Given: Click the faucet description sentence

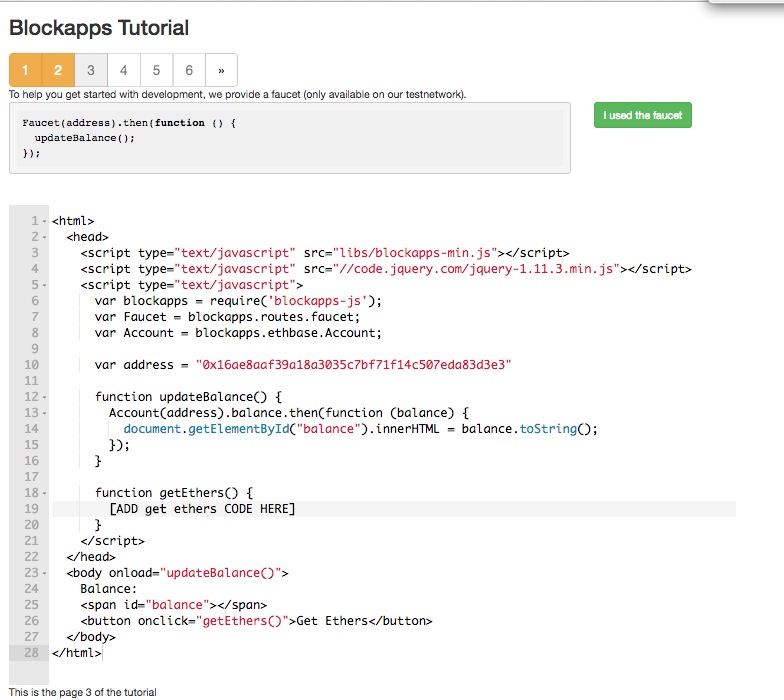Looking at the screenshot, I should 238,94.
